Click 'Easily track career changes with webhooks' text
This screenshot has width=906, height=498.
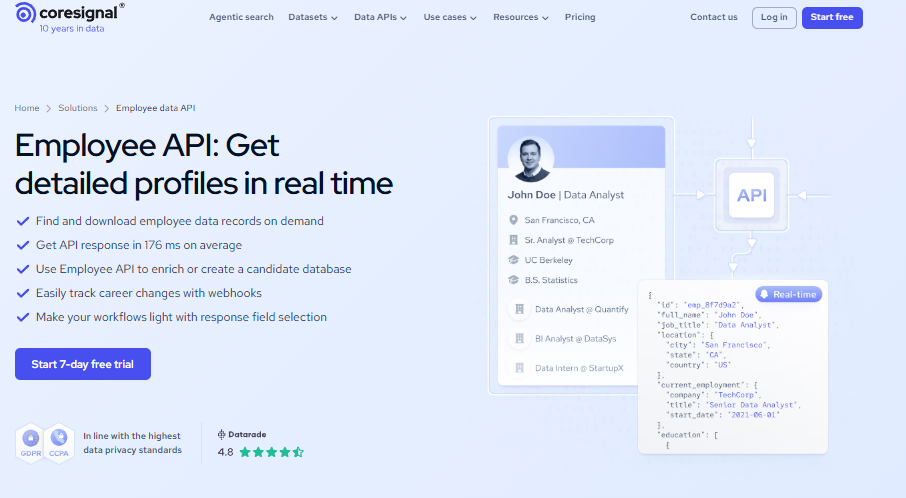[x=148, y=293]
